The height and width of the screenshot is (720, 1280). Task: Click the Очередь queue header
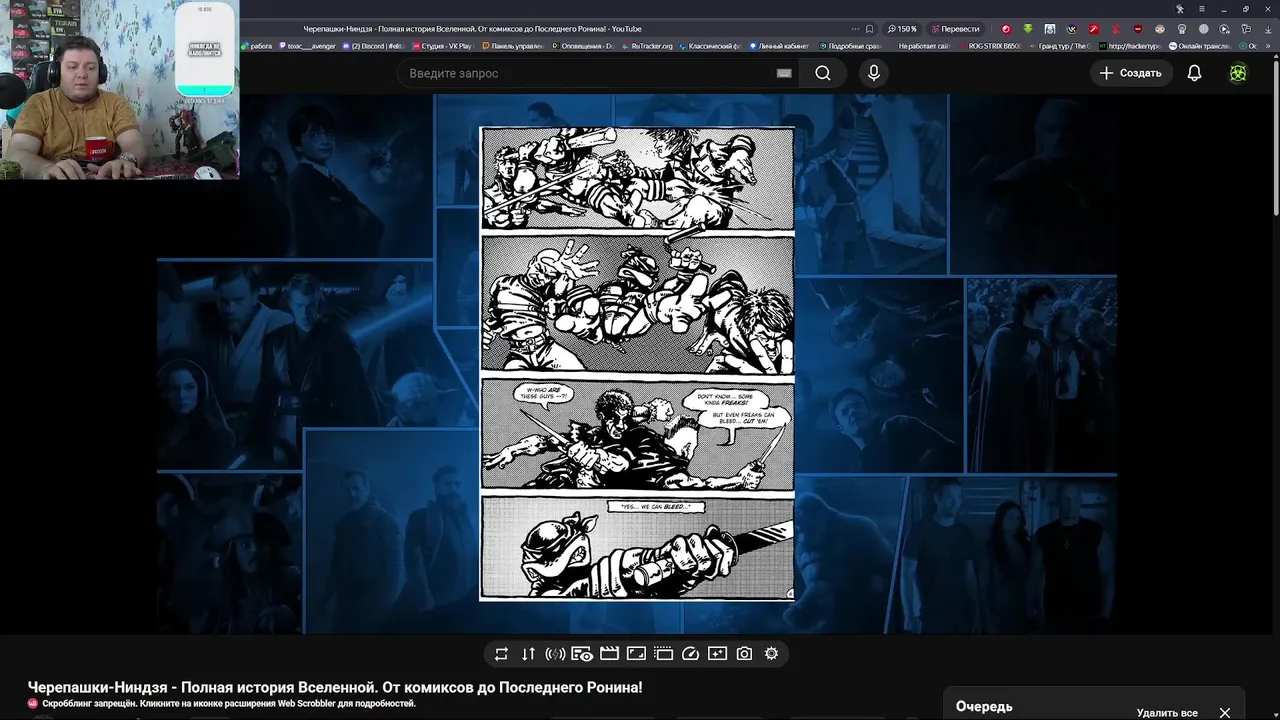coord(984,707)
